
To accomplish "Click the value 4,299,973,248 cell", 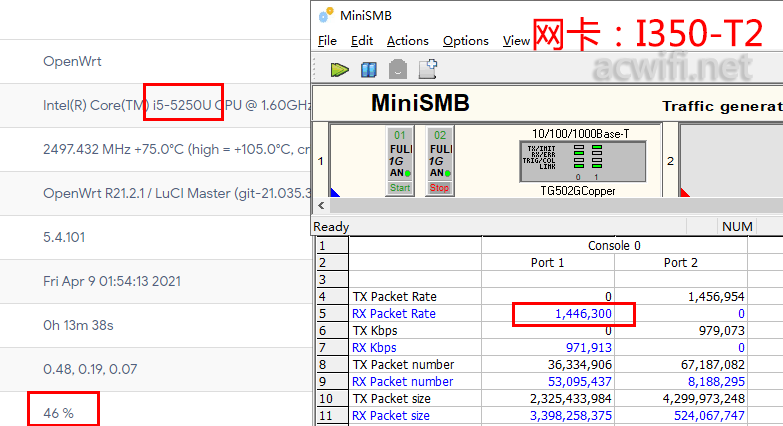I will pyautogui.click(x=704, y=399).
